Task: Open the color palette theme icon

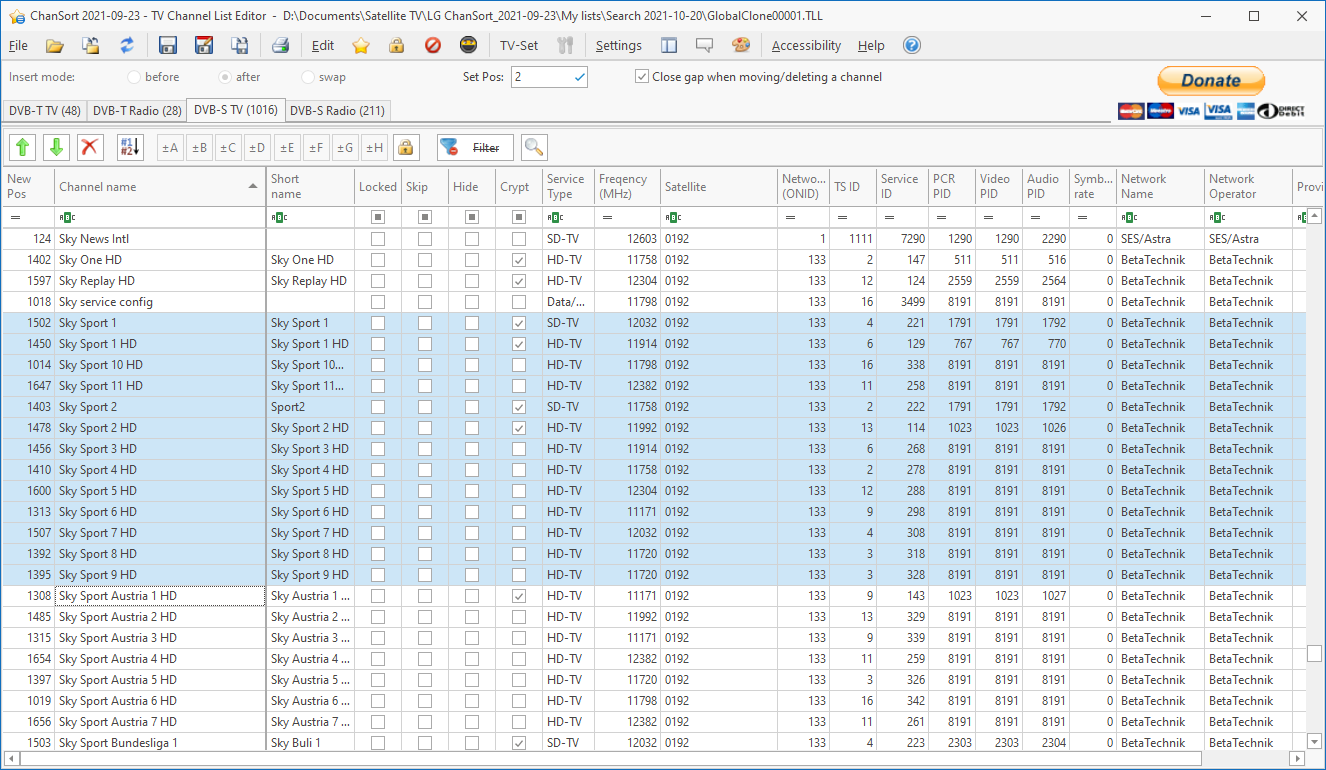Action: (x=741, y=45)
